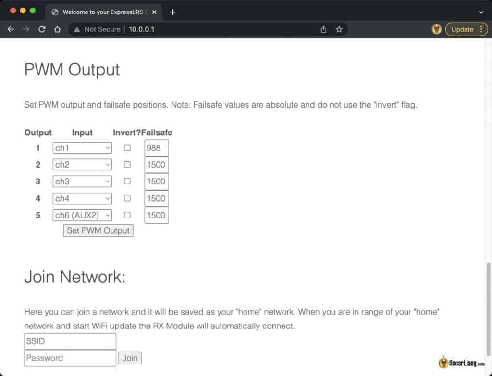Open the ch2 input dropdown
Image resolution: width=492 pixels, height=376 pixels.
click(x=82, y=165)
